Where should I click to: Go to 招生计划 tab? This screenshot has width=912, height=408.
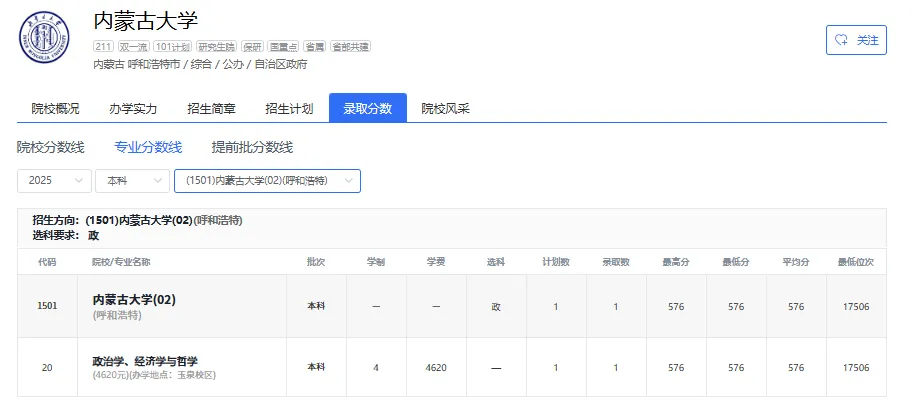[289, 108]
